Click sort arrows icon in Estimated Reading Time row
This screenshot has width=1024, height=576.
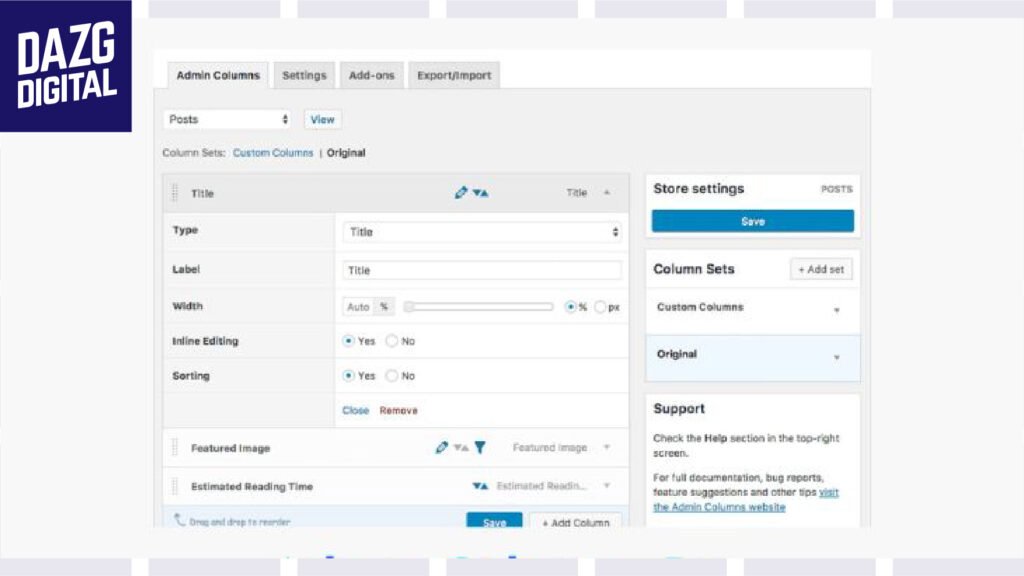point(480,486)
